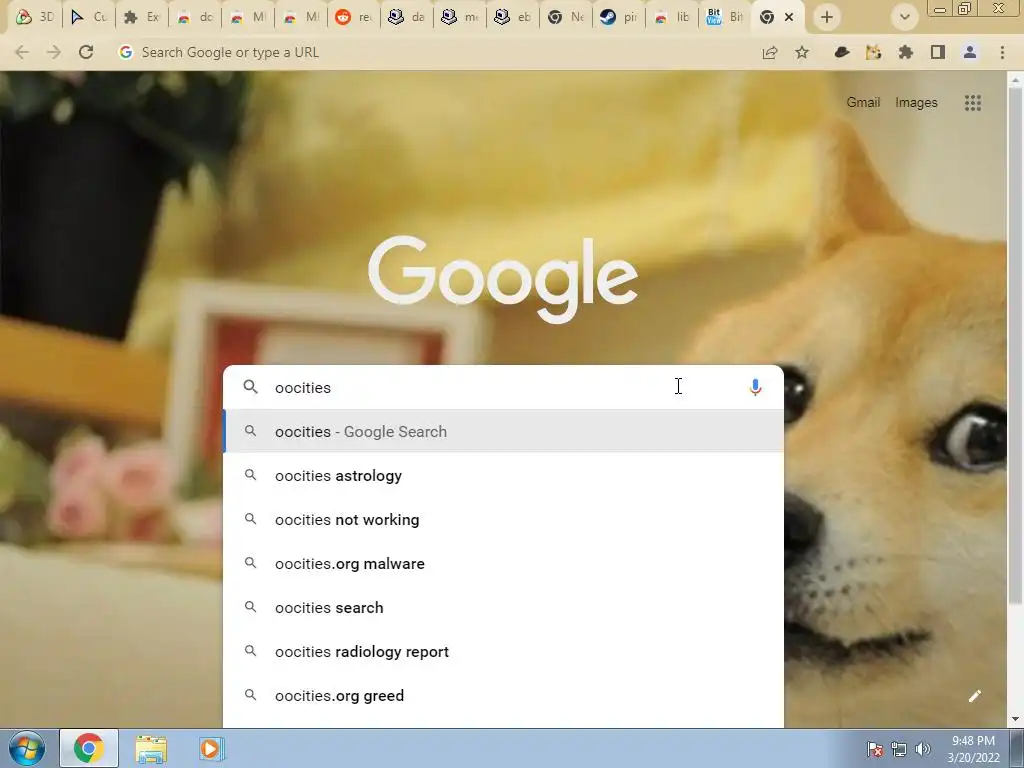The height and width of the screenshot is (768, 1024).
Task: Pick suggestion 'oocities.org malware'
Action: 504,563
